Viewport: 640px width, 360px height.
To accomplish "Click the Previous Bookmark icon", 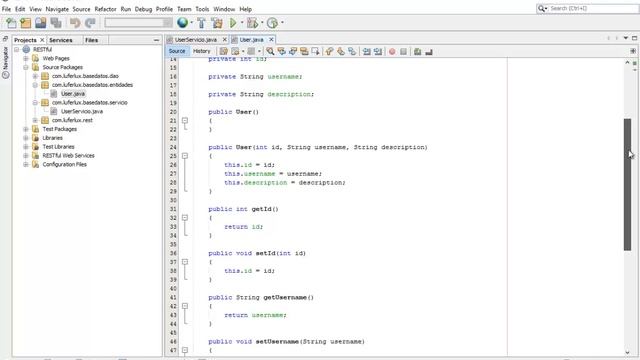I will click(329, 51).
